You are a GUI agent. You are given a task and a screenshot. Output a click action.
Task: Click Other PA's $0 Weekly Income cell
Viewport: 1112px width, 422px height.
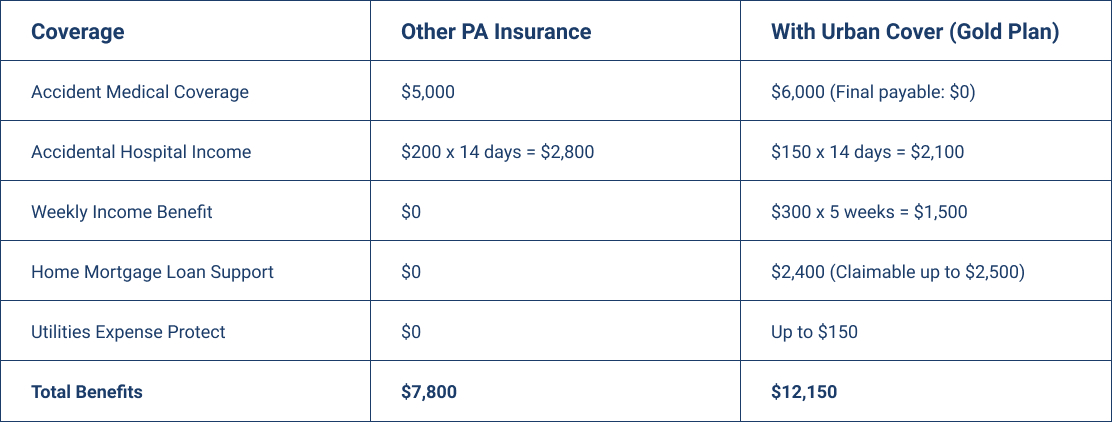pos(412,212)
